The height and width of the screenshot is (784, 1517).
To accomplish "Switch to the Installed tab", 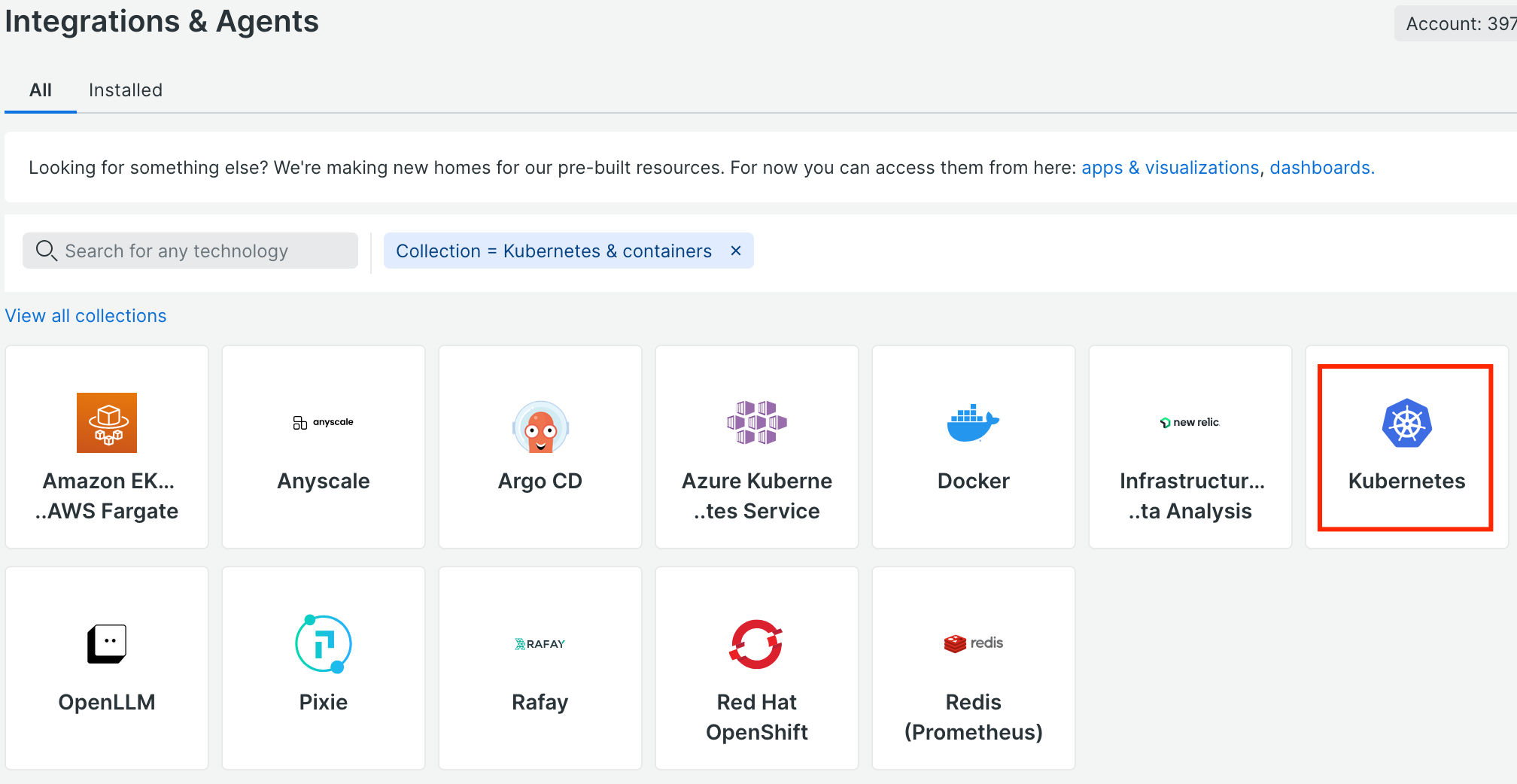I will [x=126, y=90].
